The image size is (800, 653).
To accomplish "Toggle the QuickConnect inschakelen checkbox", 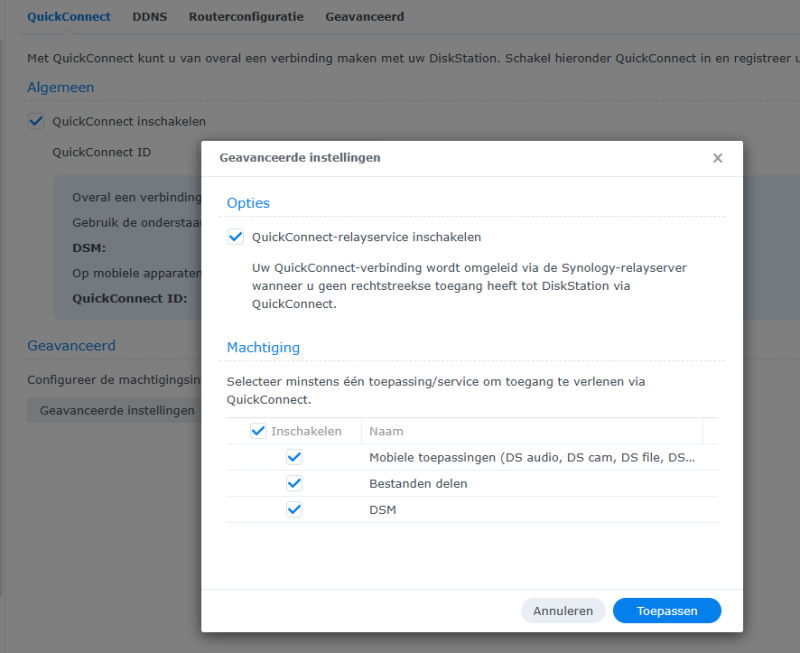I will point(36,122).
